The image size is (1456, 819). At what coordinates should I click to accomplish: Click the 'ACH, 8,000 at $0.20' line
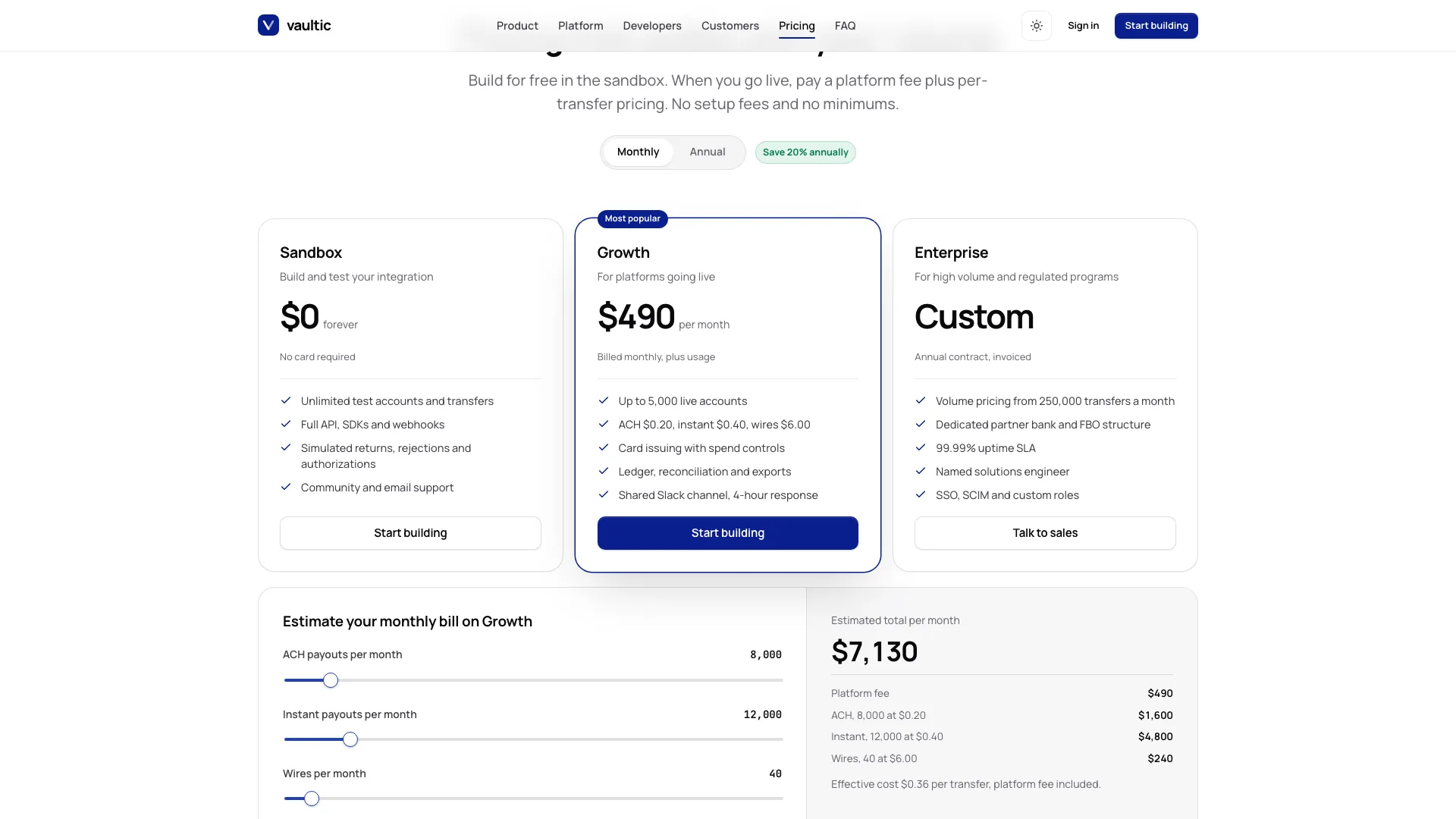tap(878, 715)
